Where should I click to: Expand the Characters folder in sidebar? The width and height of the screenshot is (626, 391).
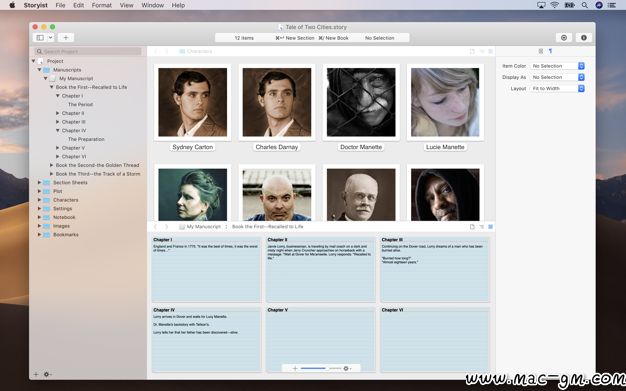click(39, 200)
